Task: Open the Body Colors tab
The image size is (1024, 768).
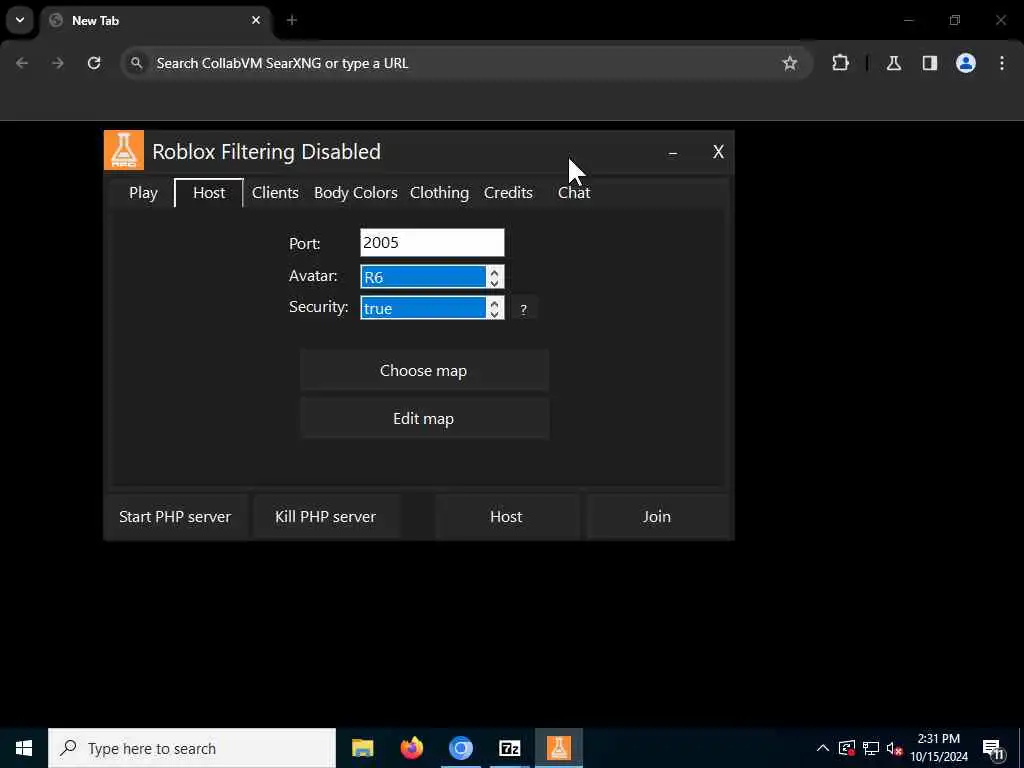Action: tap(355, 193)
